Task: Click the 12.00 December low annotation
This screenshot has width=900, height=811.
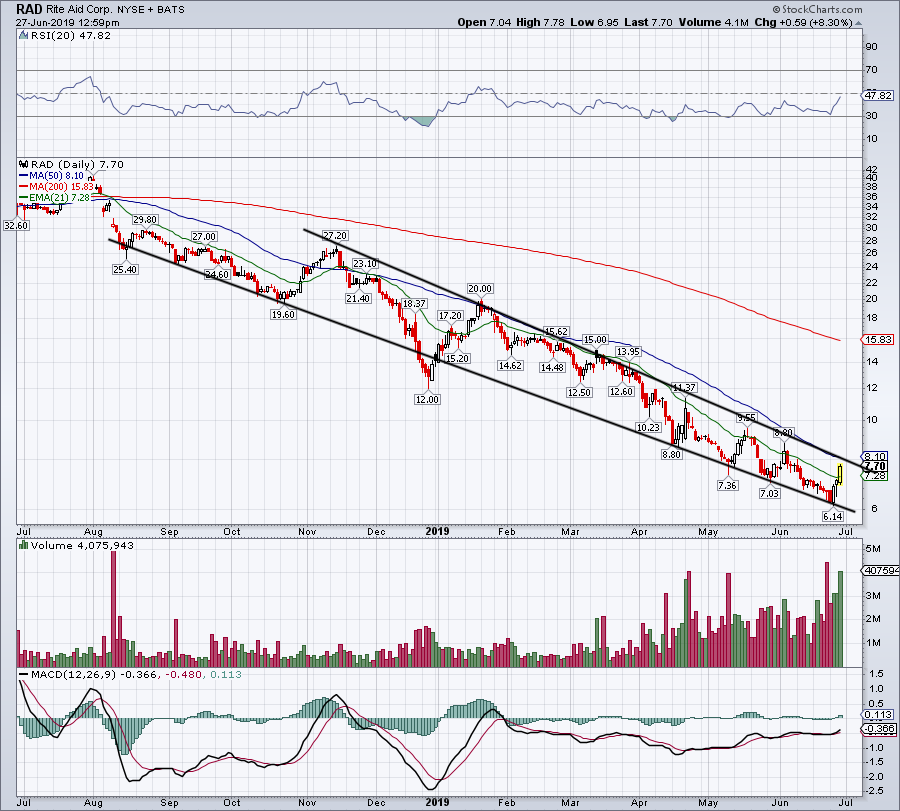Action: tap(427, 399)
